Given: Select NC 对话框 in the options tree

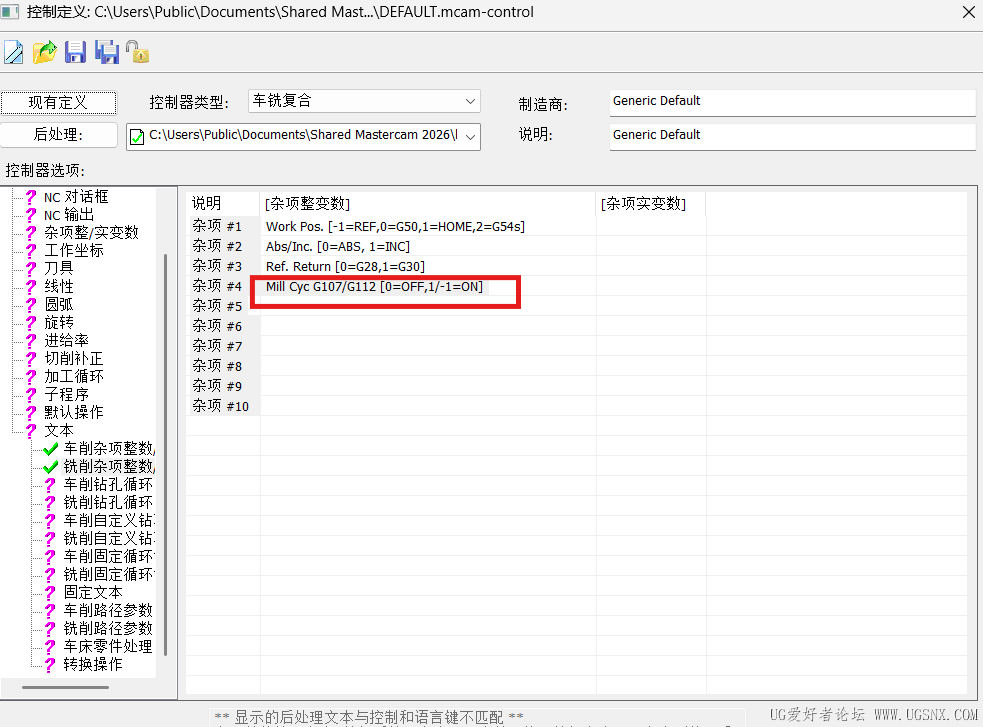Looking at the screenshot, I should click(x=76, y=197).
